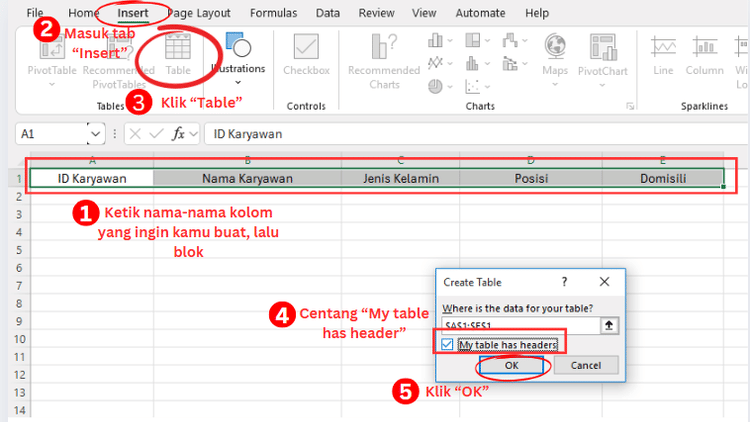750x422 pixels.
Task: Select the "Nama Karyawan" header cell
Action: point(247,178)
